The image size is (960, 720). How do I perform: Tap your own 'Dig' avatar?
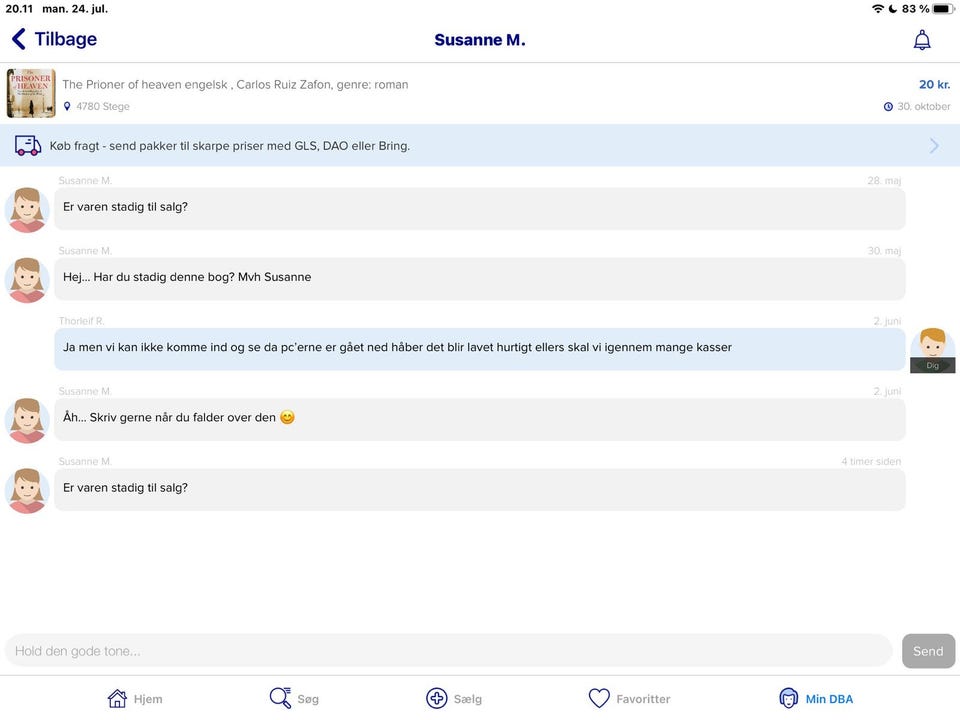[932, 349]
